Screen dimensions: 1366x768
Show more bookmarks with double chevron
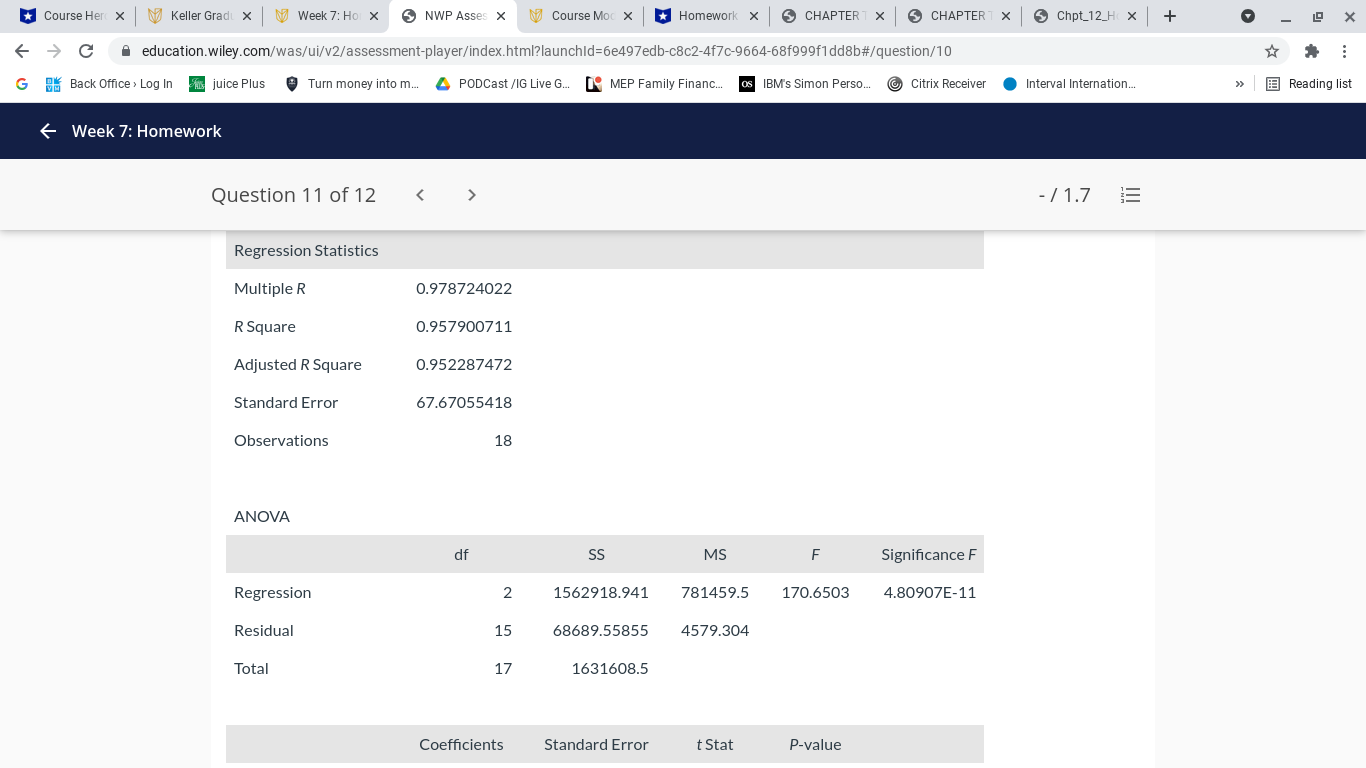(x=1240, y=84)
